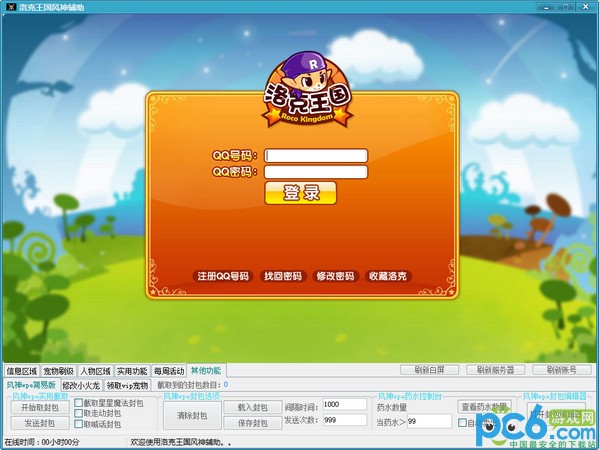Select the 人物区域 tab
This screenshot has height=450, width=599.
[x=95, y=371]
